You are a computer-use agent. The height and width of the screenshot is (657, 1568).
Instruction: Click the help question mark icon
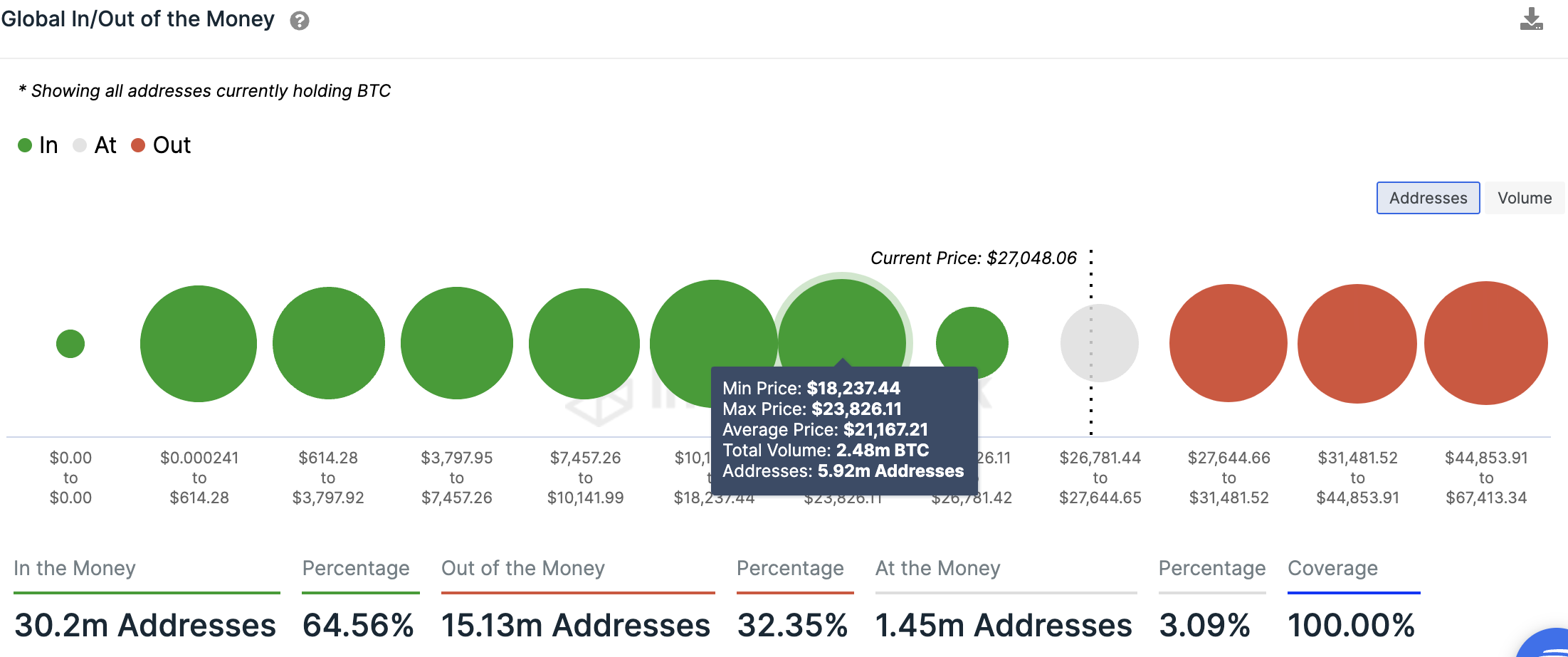click(300, 21)
